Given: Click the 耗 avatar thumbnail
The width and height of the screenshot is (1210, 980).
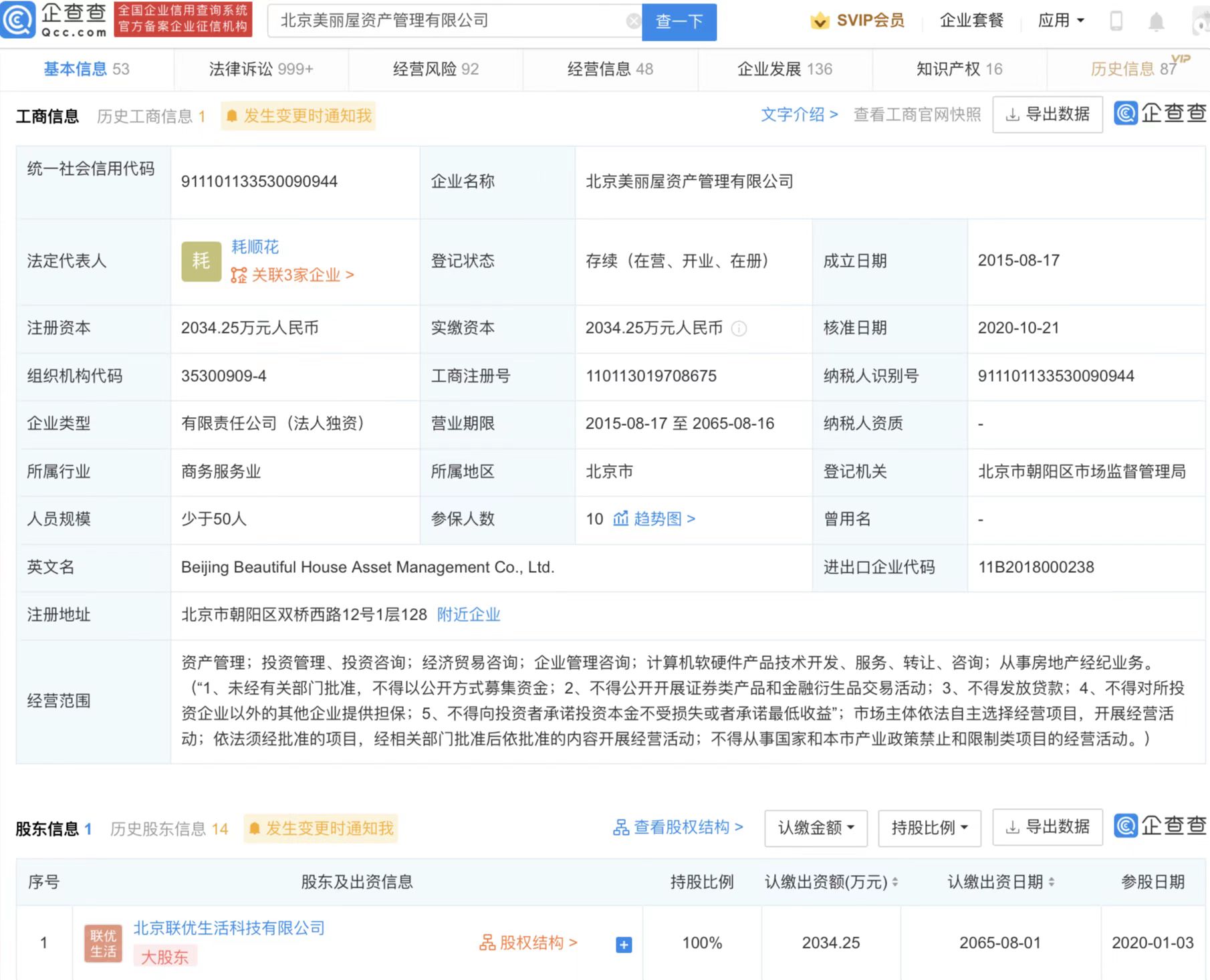Looking at the screenshot, I should tap(201, 261).
